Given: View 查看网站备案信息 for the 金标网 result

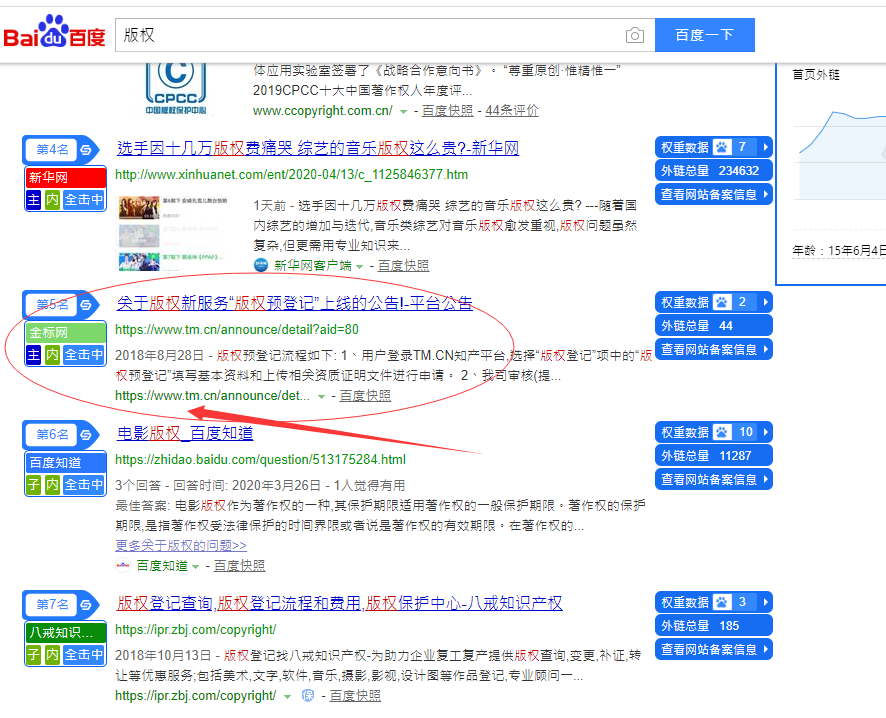Looking at the screenshot, I should coord(714,350).
